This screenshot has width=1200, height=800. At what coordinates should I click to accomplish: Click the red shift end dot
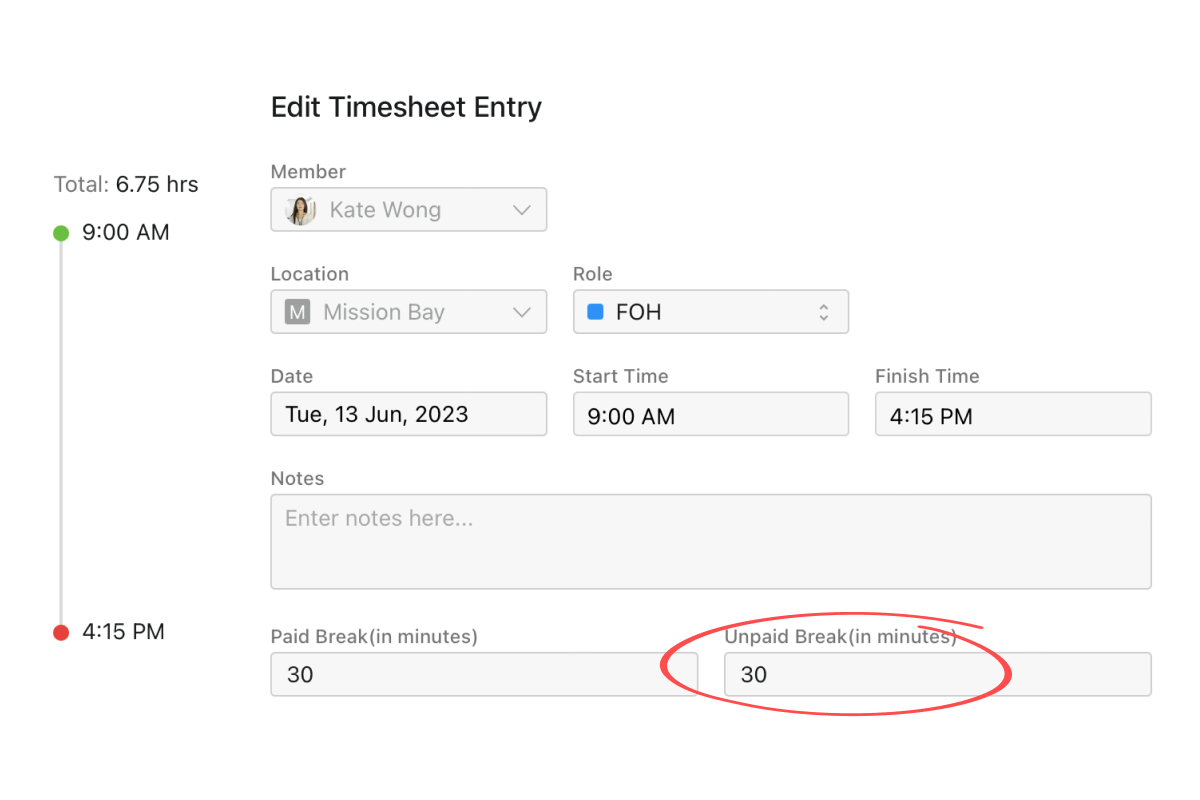pos(60,631)
